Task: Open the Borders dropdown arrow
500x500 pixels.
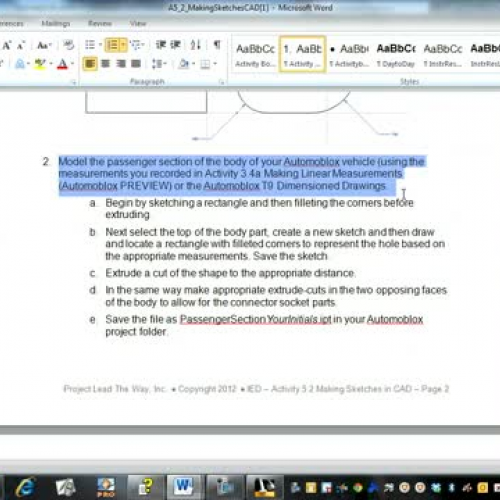Action: 215,63
